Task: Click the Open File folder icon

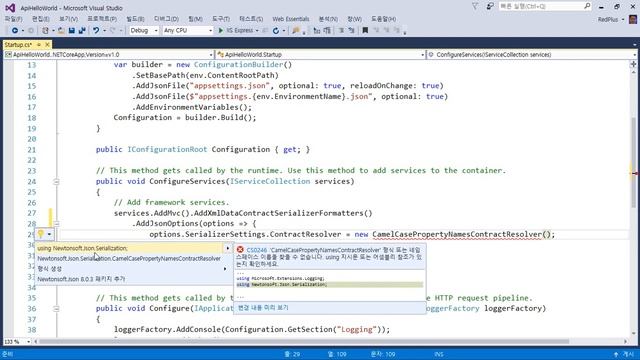Action: tap(61, 31)
